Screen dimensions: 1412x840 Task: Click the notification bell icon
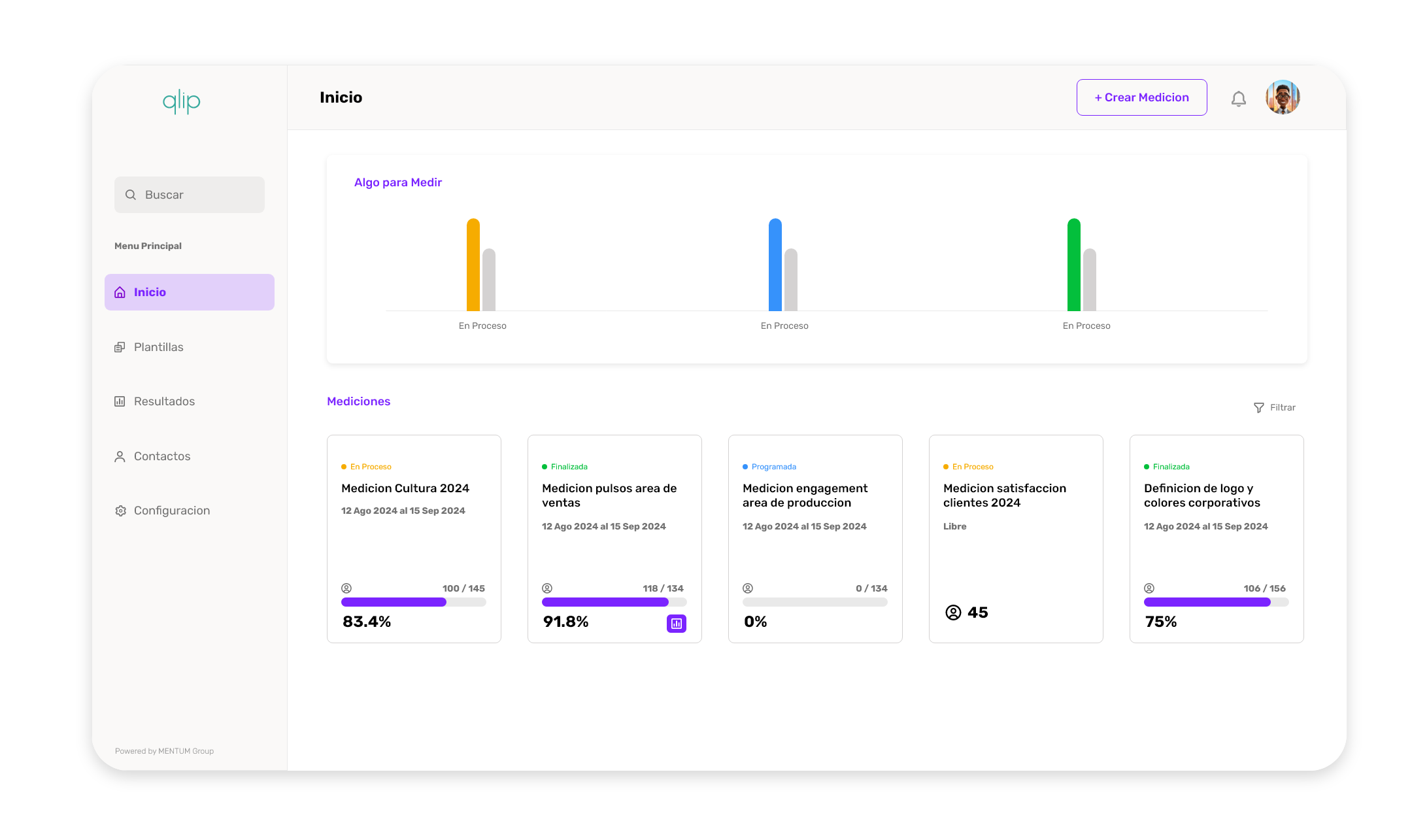pyautogui.click(x=1238, y=99)
